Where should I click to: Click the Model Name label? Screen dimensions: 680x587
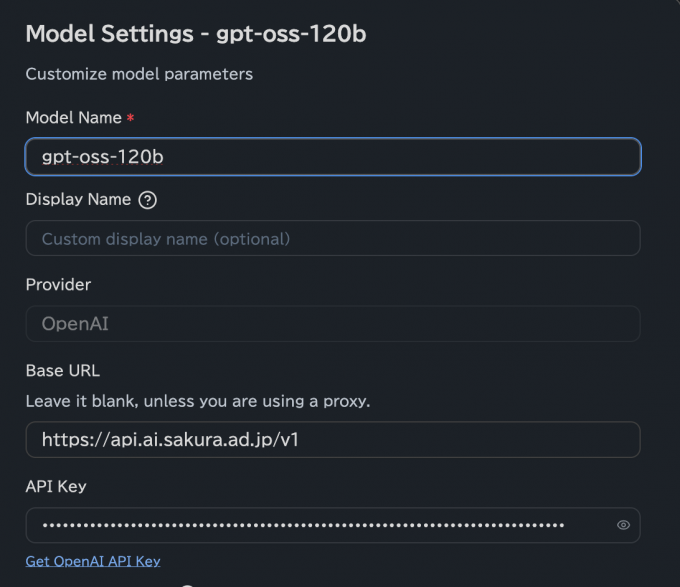73,117
